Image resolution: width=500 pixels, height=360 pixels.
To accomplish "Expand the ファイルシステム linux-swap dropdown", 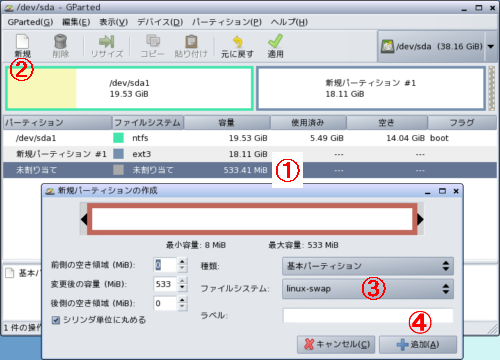I will coord(368,289).
